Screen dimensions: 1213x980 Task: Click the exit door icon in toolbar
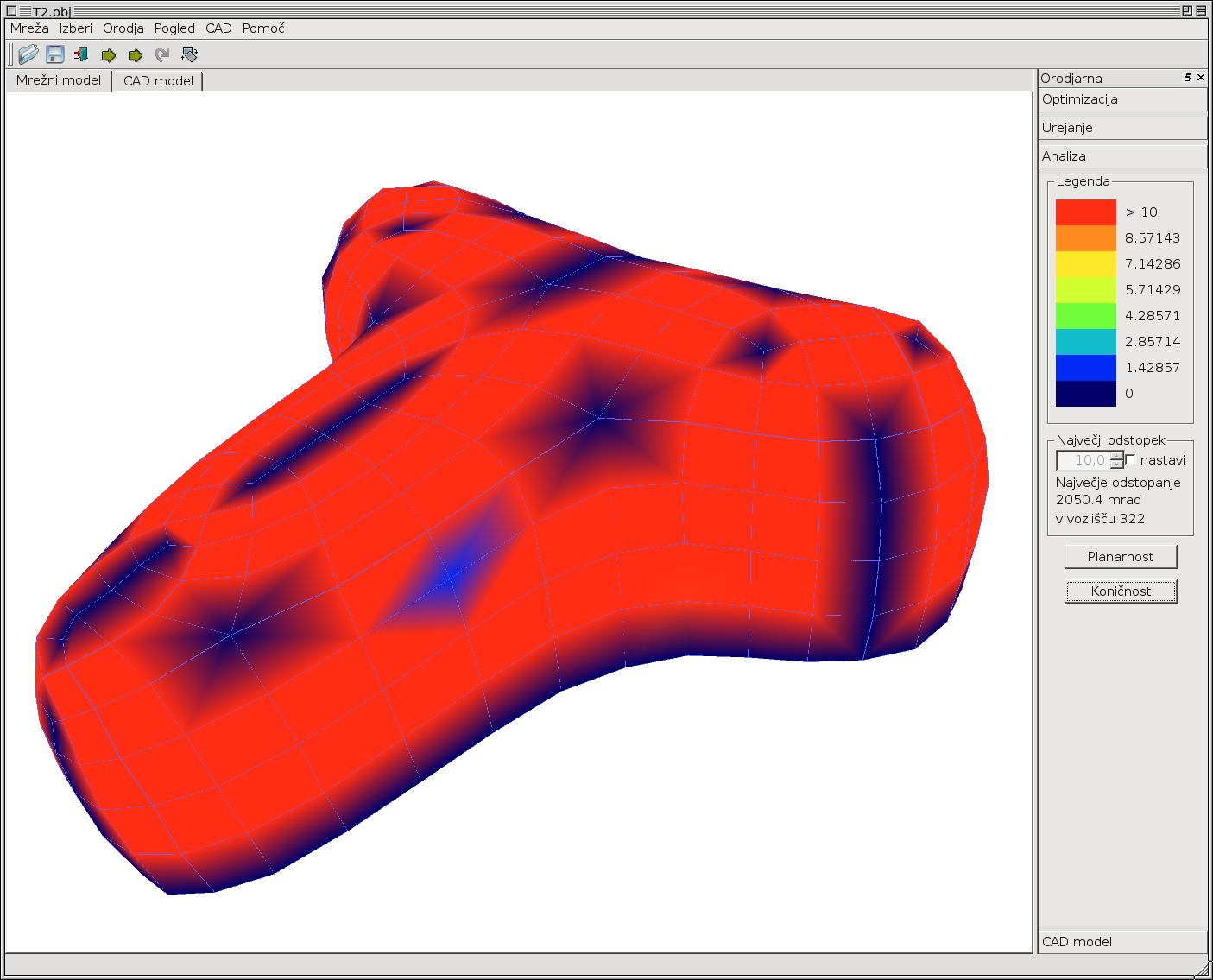(x=82, y=54)
